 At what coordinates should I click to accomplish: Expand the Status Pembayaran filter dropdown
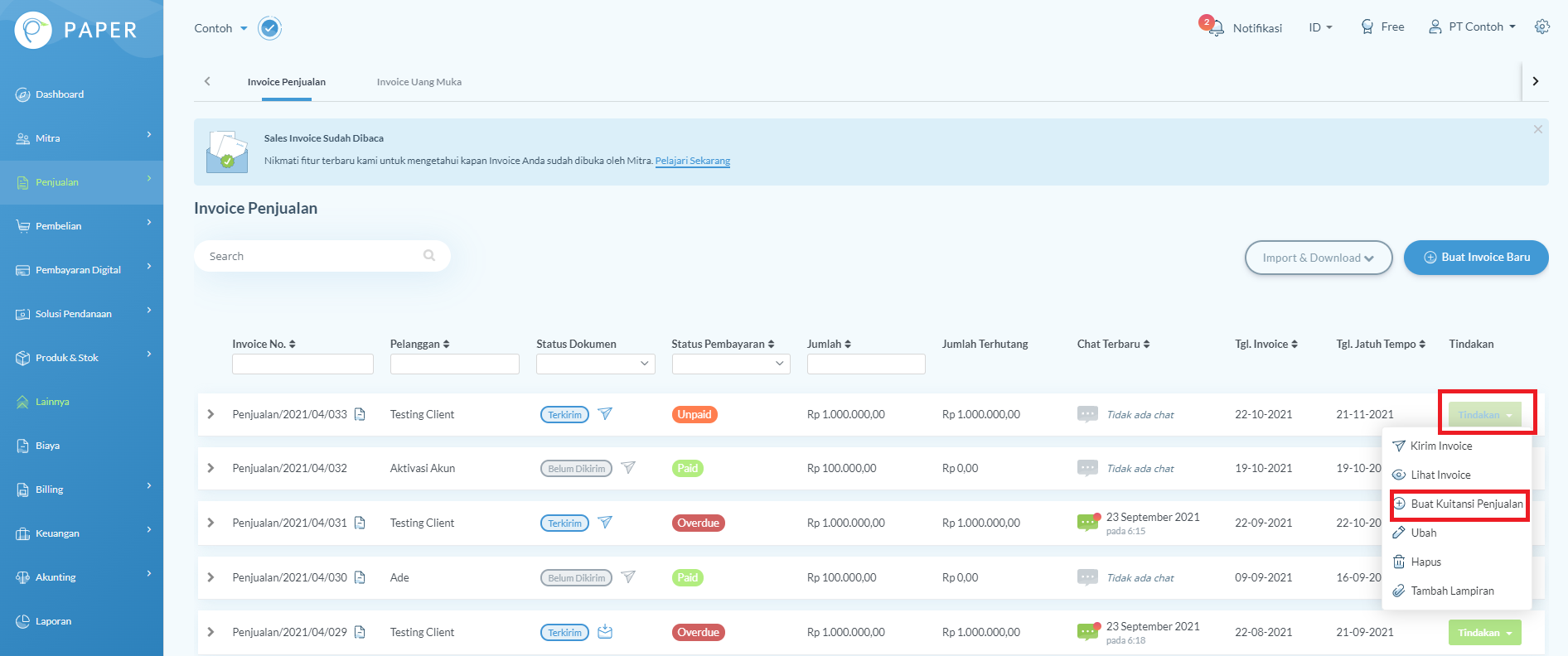pos(730,364)
